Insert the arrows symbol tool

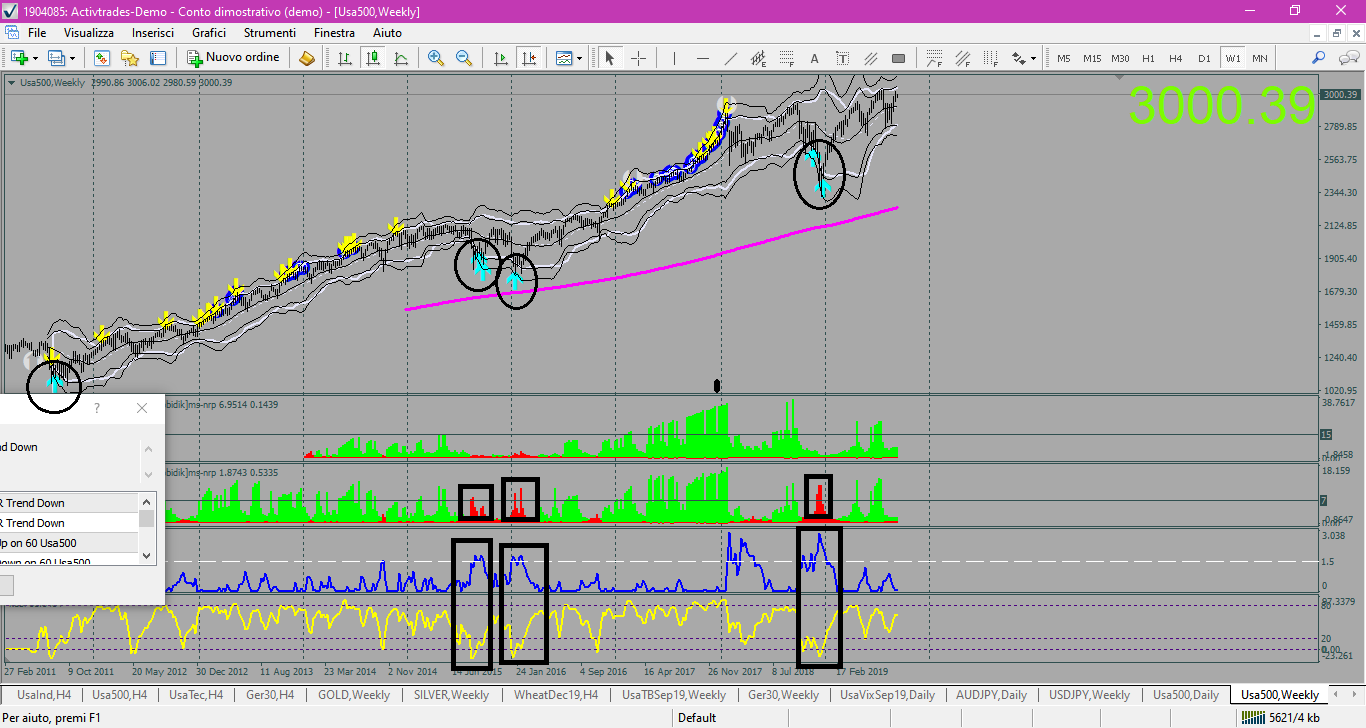(1019, 58)
